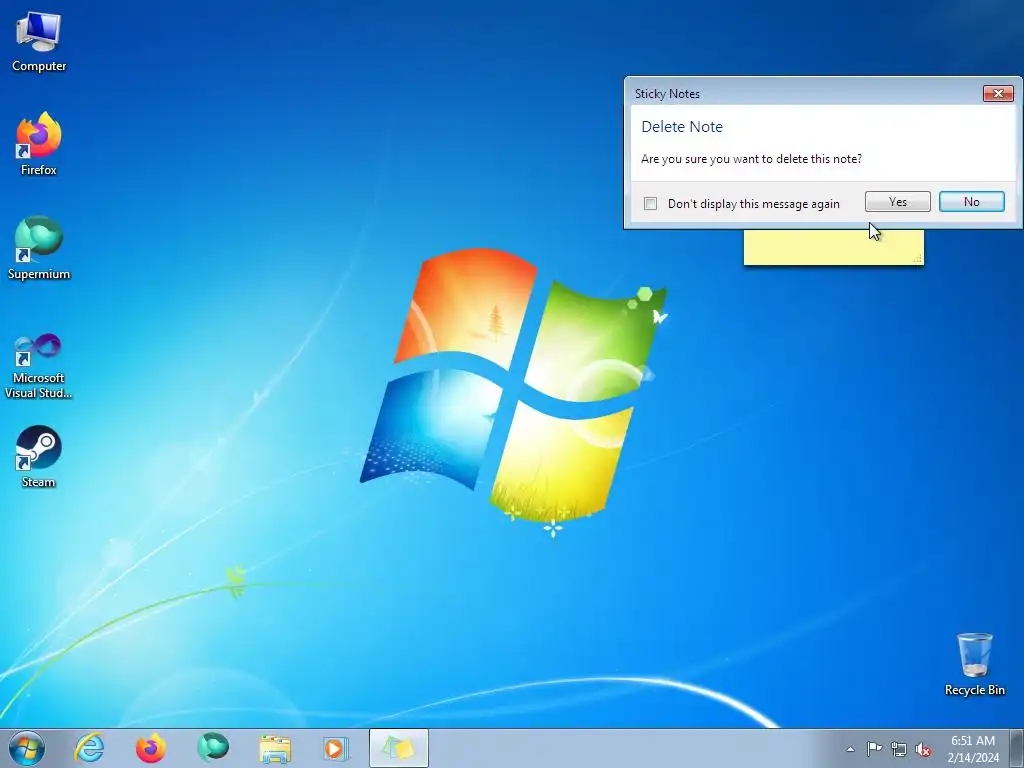Click the sticky note's corner resize grip
The image size is (1024, 768).
point(918,259)
